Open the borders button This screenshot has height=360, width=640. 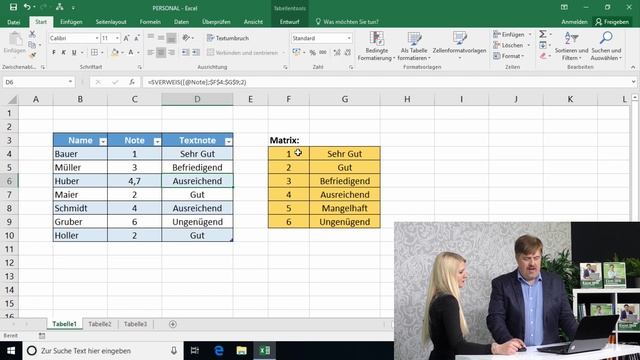click(94, 52)
